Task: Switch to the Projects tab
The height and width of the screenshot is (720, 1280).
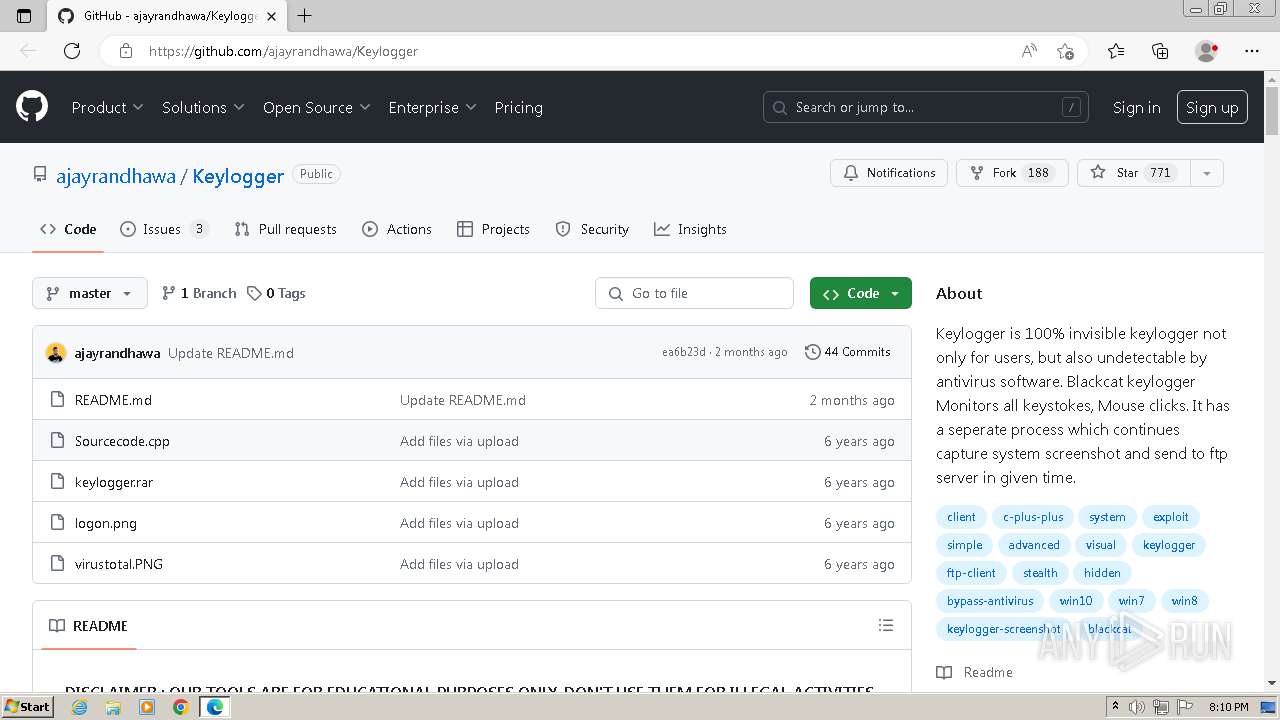Action: coord(493,229)
